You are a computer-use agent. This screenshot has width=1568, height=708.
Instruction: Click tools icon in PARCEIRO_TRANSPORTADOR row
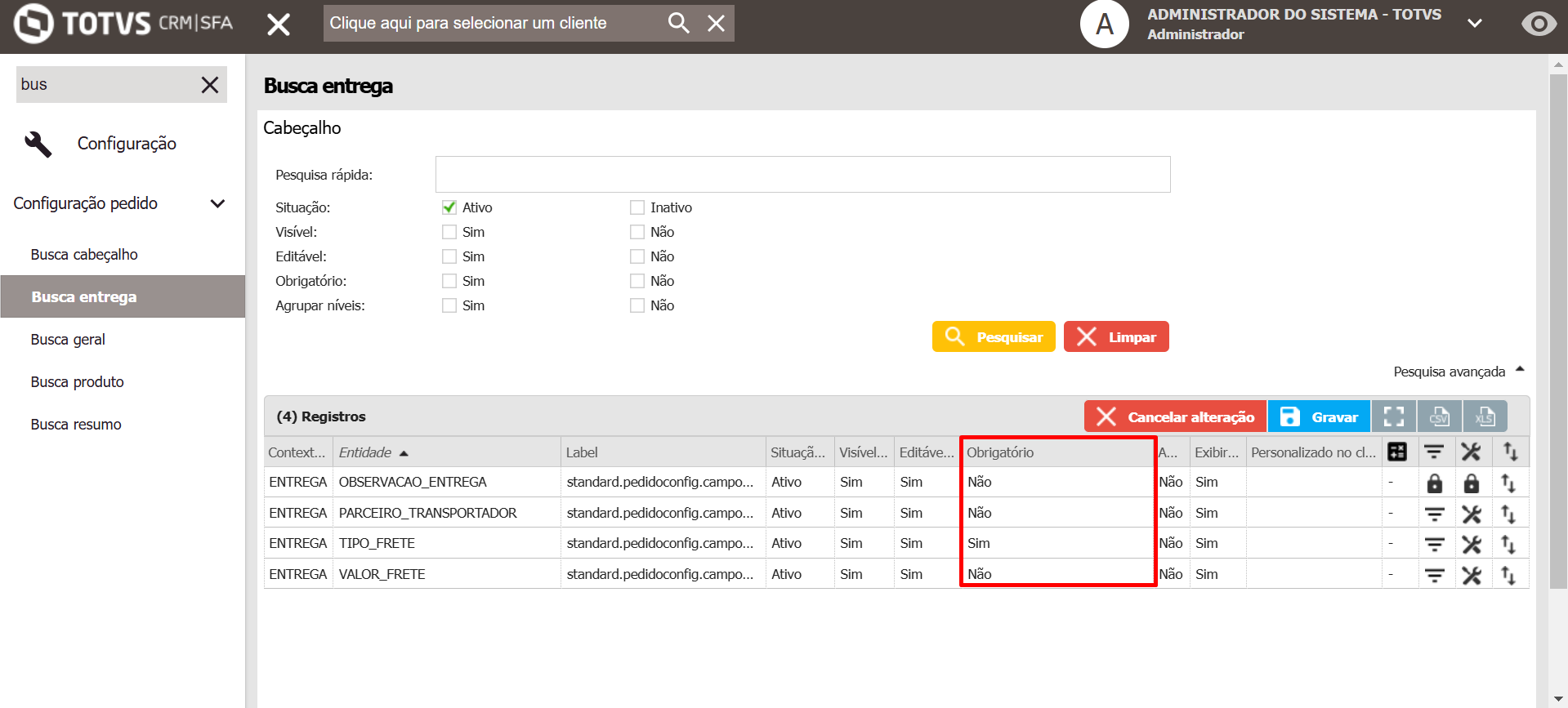(x=1471, y=514)
